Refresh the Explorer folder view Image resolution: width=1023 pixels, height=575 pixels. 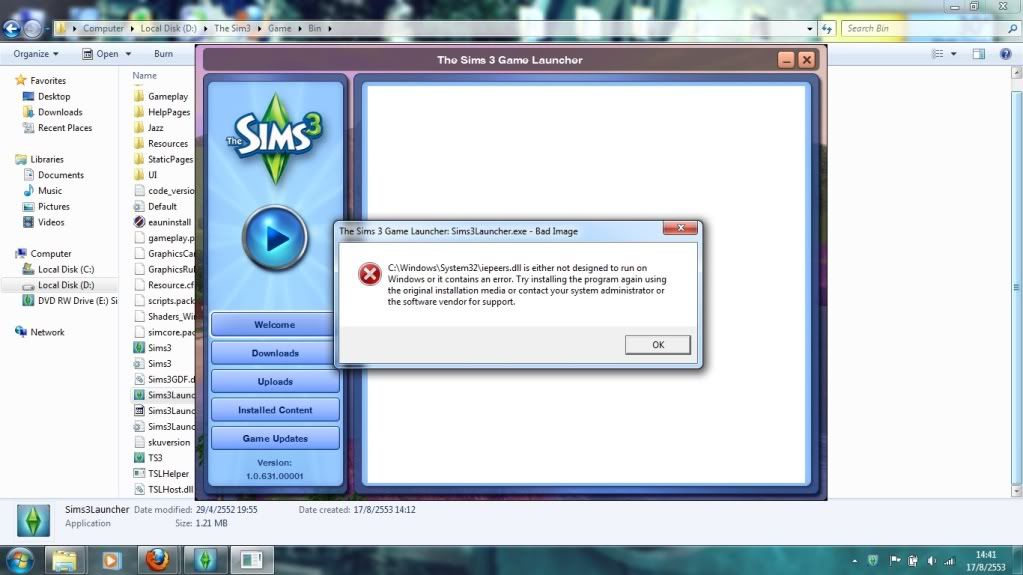[x=827, y=29]
